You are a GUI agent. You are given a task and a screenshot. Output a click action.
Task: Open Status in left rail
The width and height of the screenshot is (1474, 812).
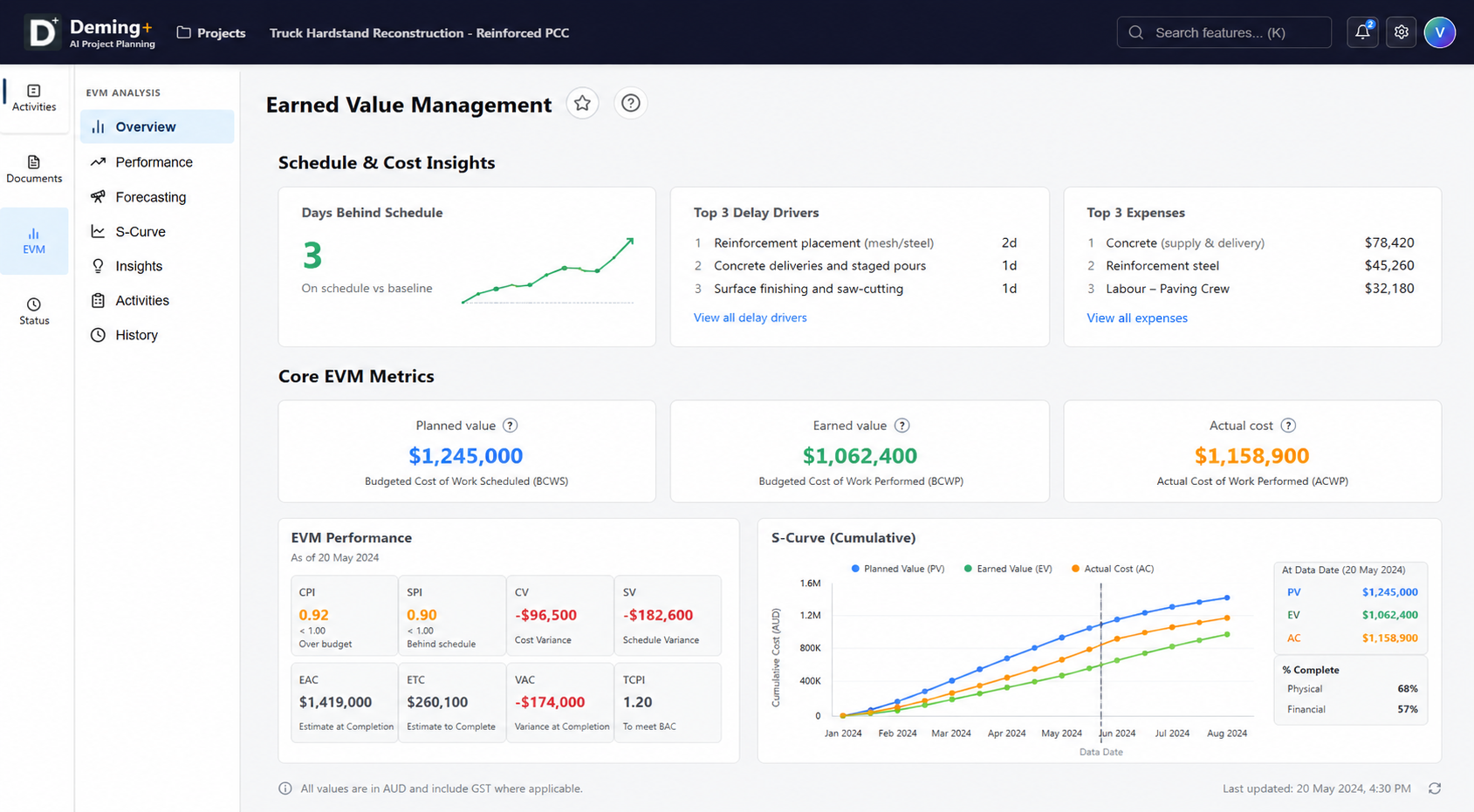point(34,311)
